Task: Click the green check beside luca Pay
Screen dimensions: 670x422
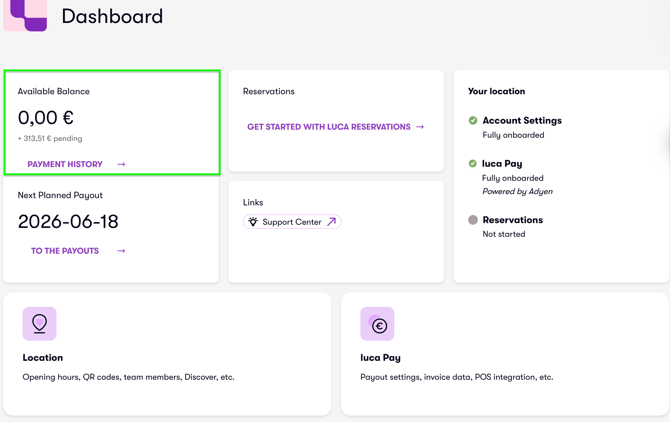Action: [472, 164]
